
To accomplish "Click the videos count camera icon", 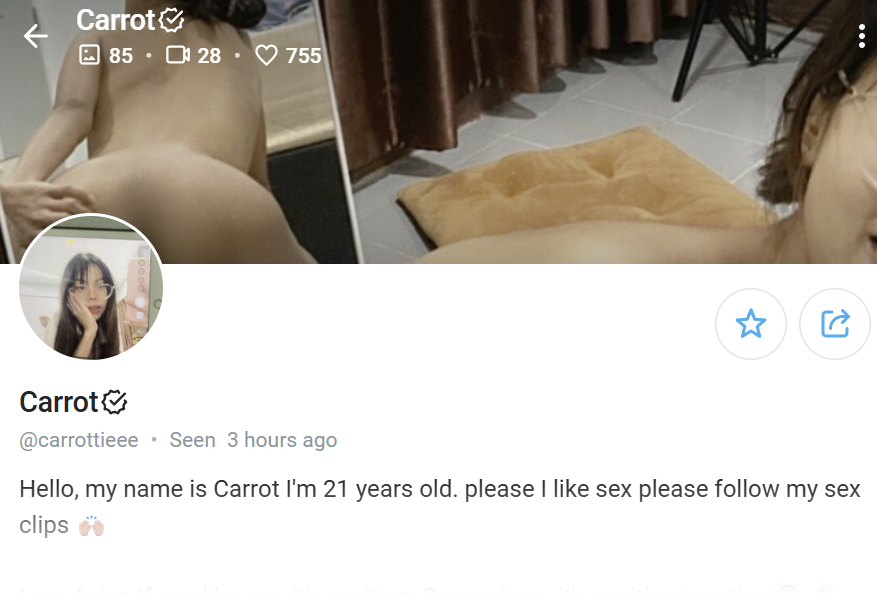I will click(178, 55).
